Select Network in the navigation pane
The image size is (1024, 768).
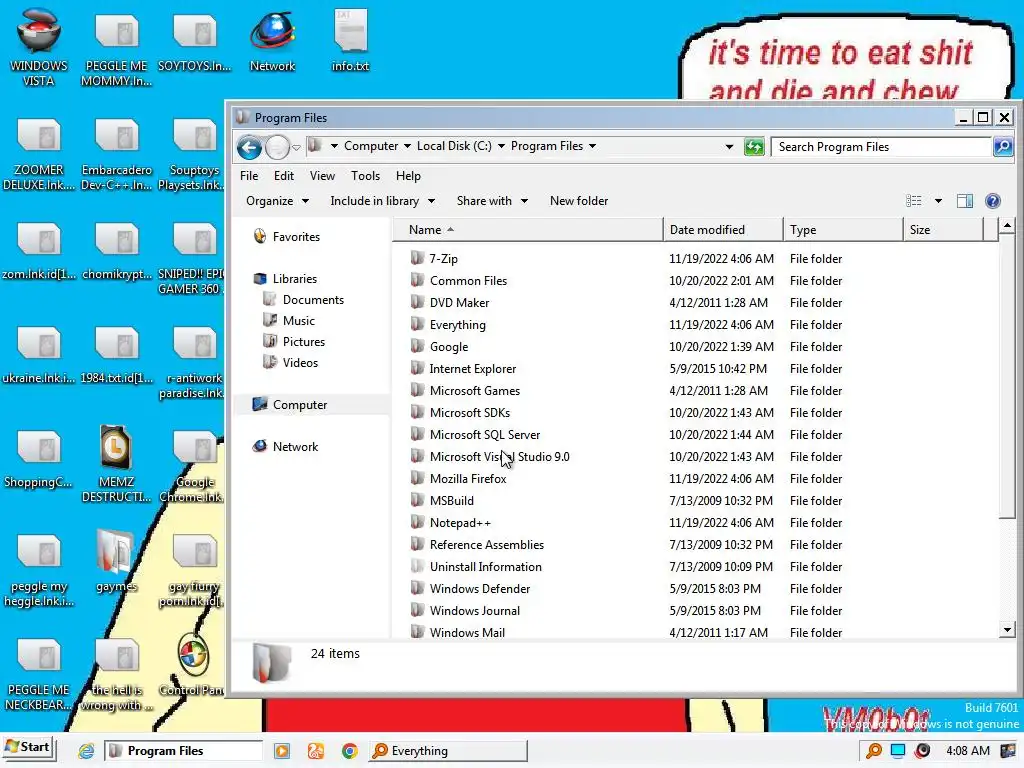click(295, 447)
